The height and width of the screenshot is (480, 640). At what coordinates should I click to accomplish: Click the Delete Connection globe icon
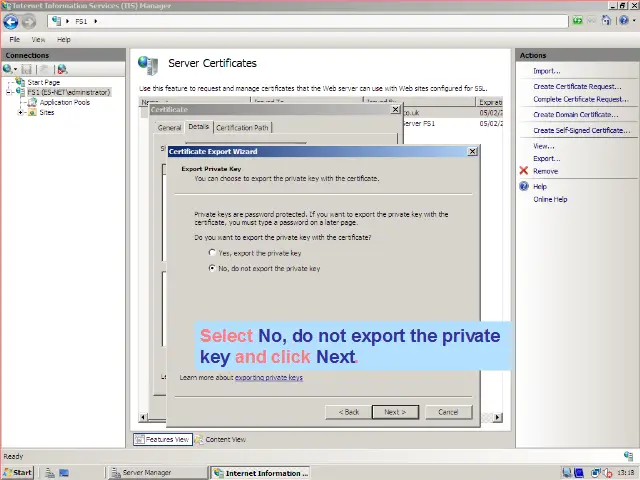pos(62,69)
